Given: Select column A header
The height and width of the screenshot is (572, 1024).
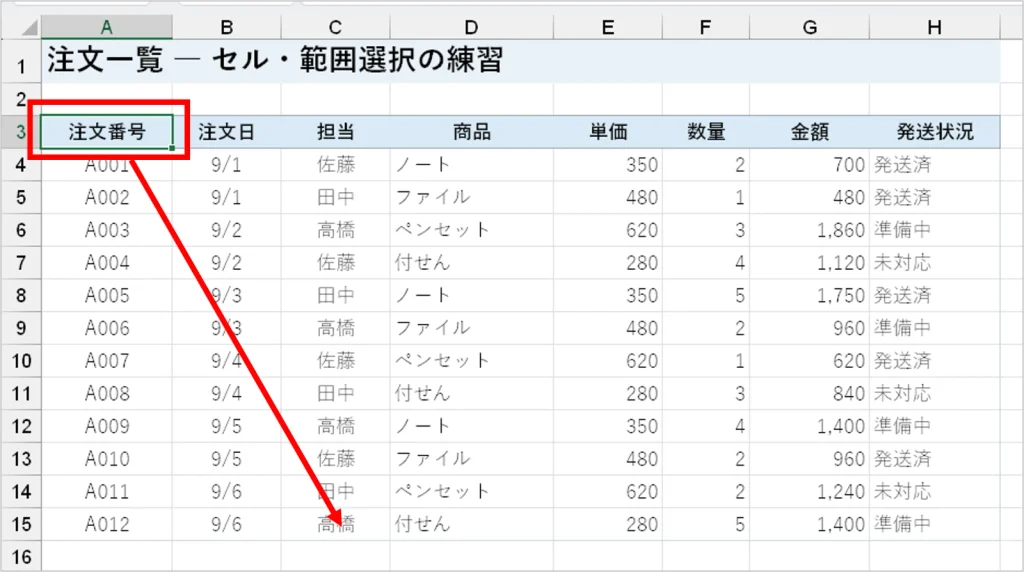Looking at the screenshot, I should pos(106,27).
